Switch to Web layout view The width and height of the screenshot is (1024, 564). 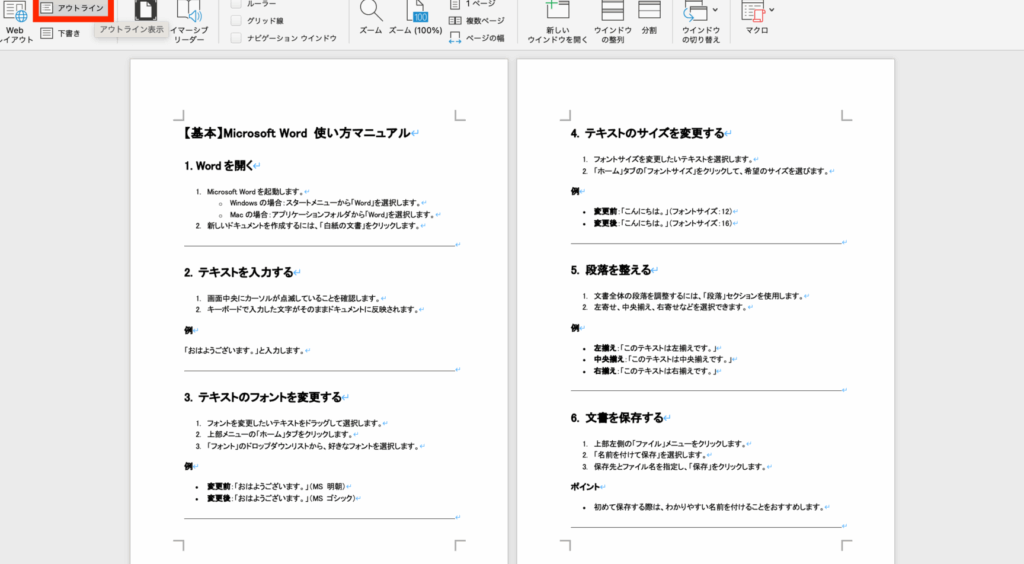(x=15, y=20)
